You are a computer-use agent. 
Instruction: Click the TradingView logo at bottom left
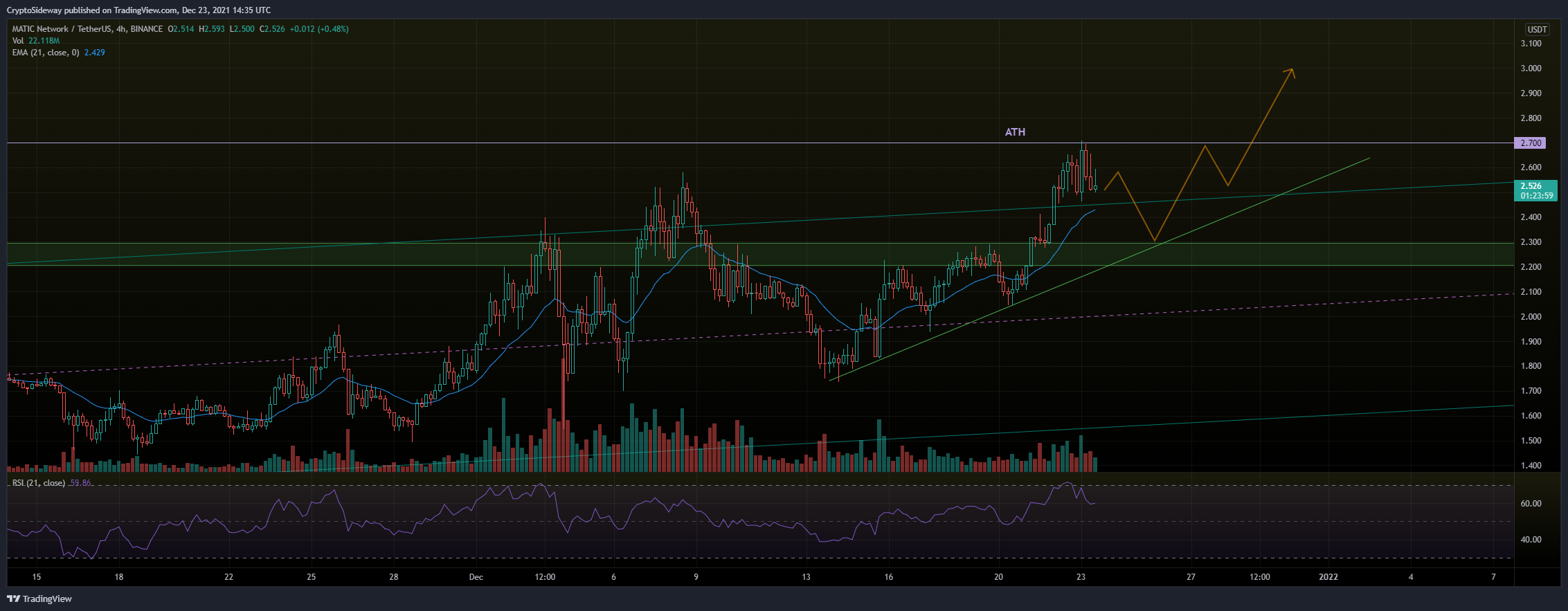click(39, 599)
